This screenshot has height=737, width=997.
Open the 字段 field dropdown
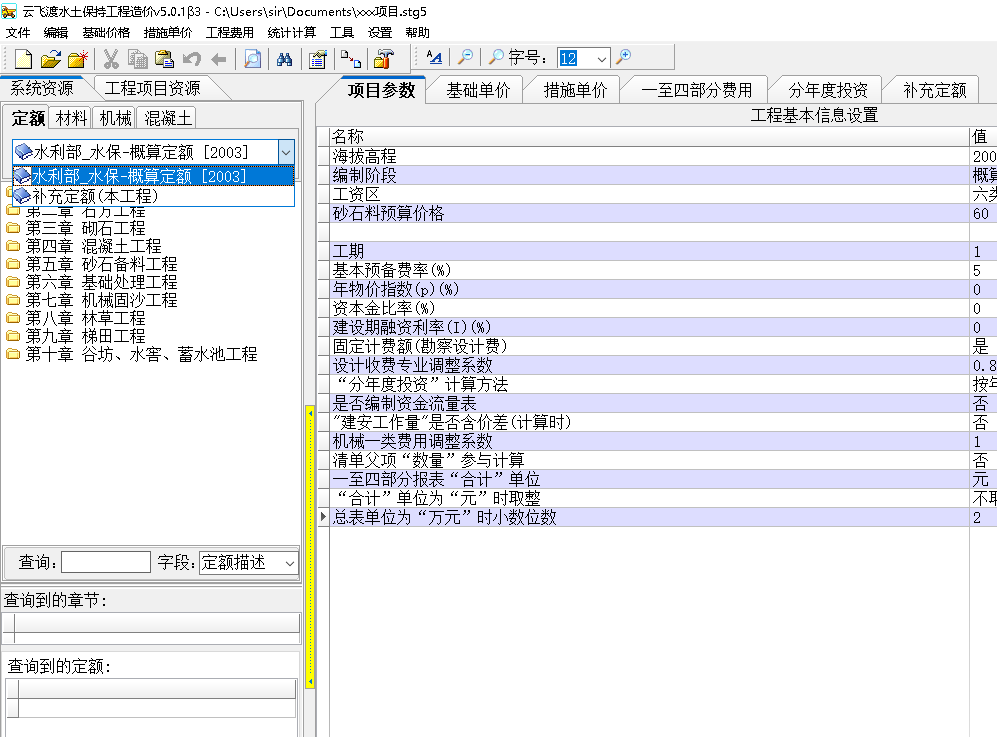click(x=289, y=563)
